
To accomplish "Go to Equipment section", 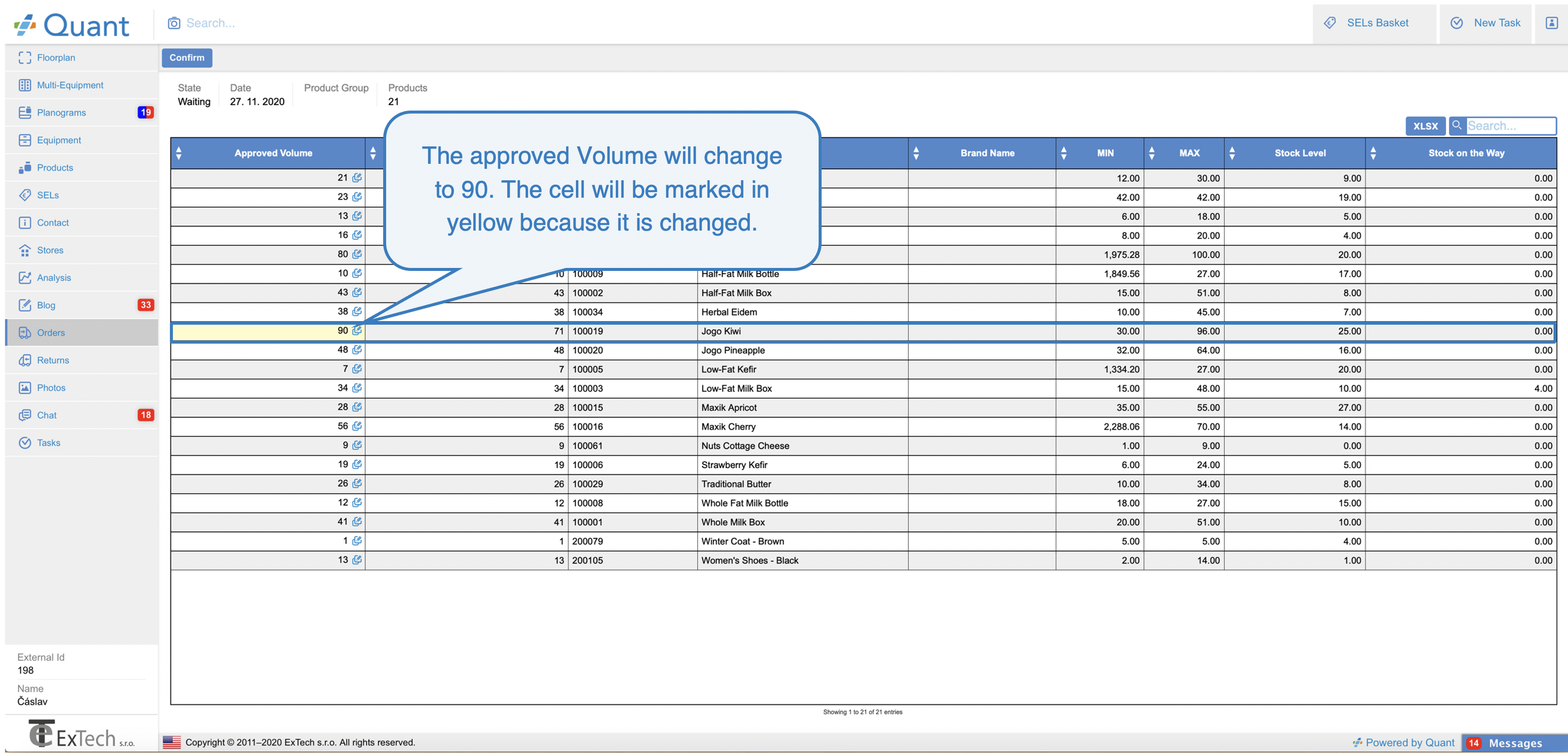I will (81, 140).
